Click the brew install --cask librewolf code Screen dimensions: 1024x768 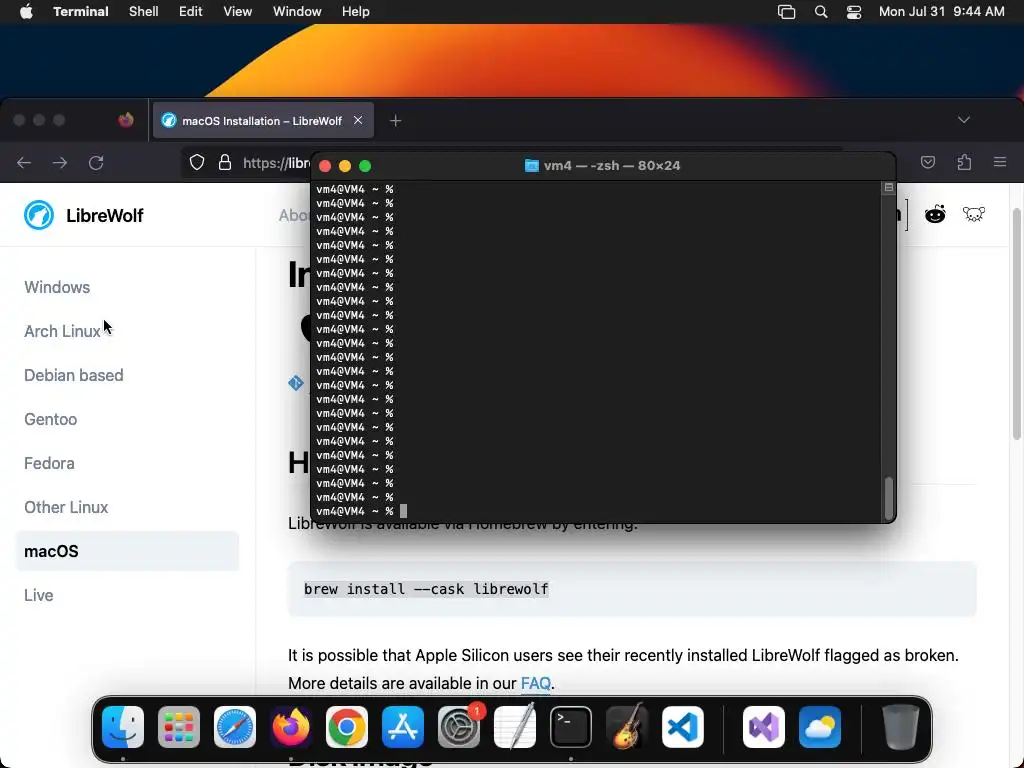[426, 589]
